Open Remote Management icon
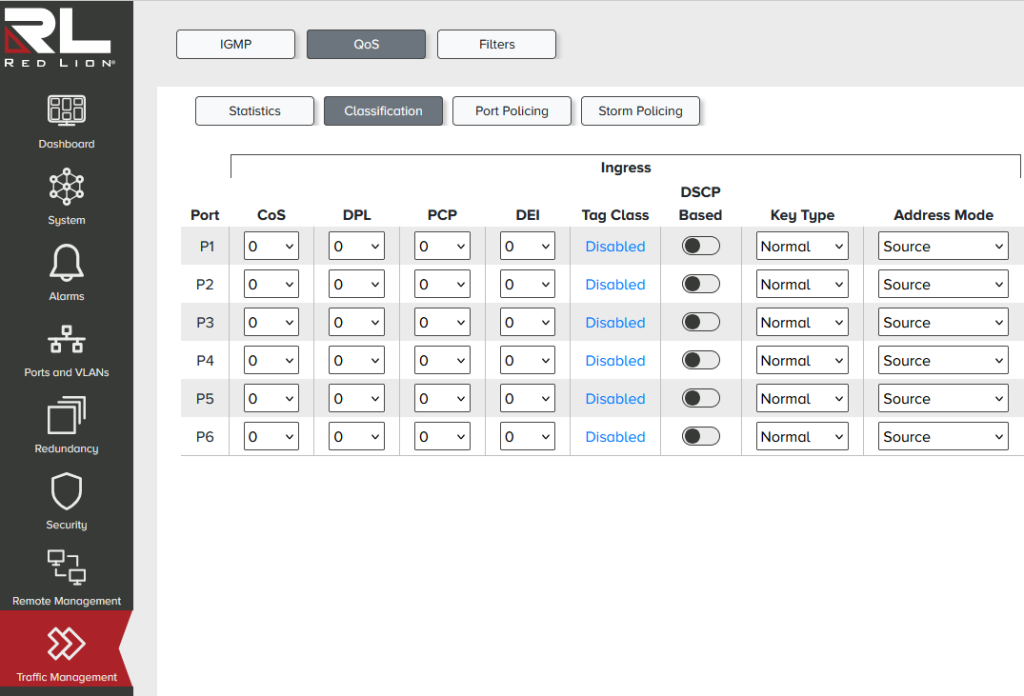The image size is (1024, 696). pyautogui.click(x=66, y=567)
